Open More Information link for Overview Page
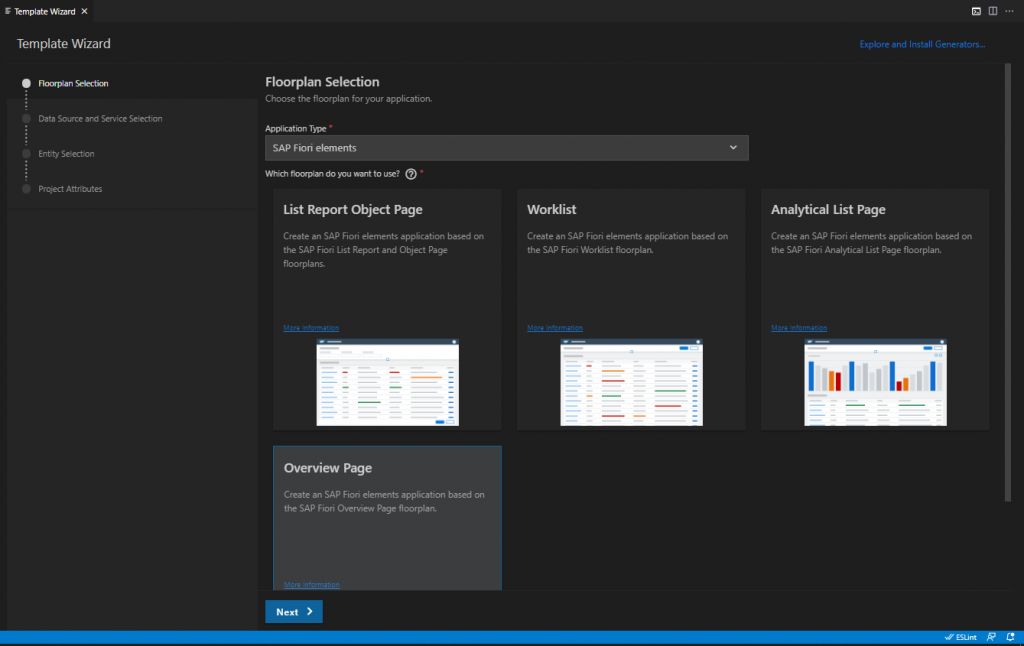Screen dimensions: 1024x646 pos(312,585)
